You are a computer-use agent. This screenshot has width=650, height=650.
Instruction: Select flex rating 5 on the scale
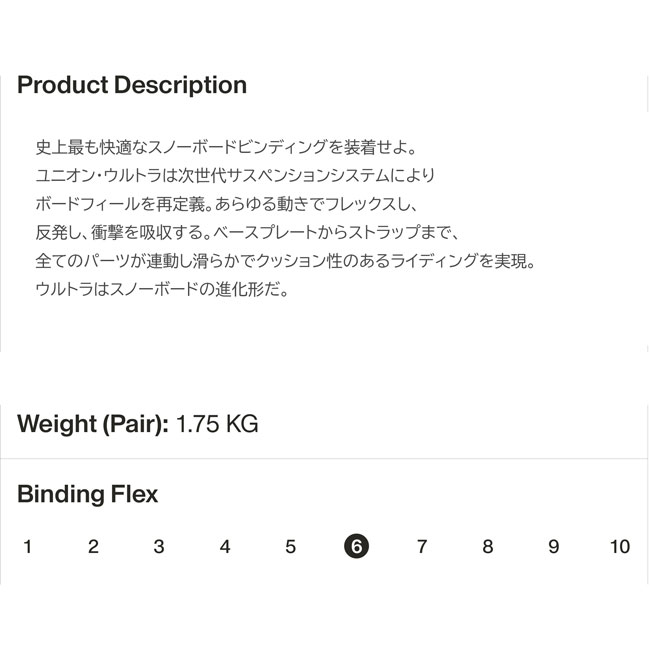(x=291, y=547)
